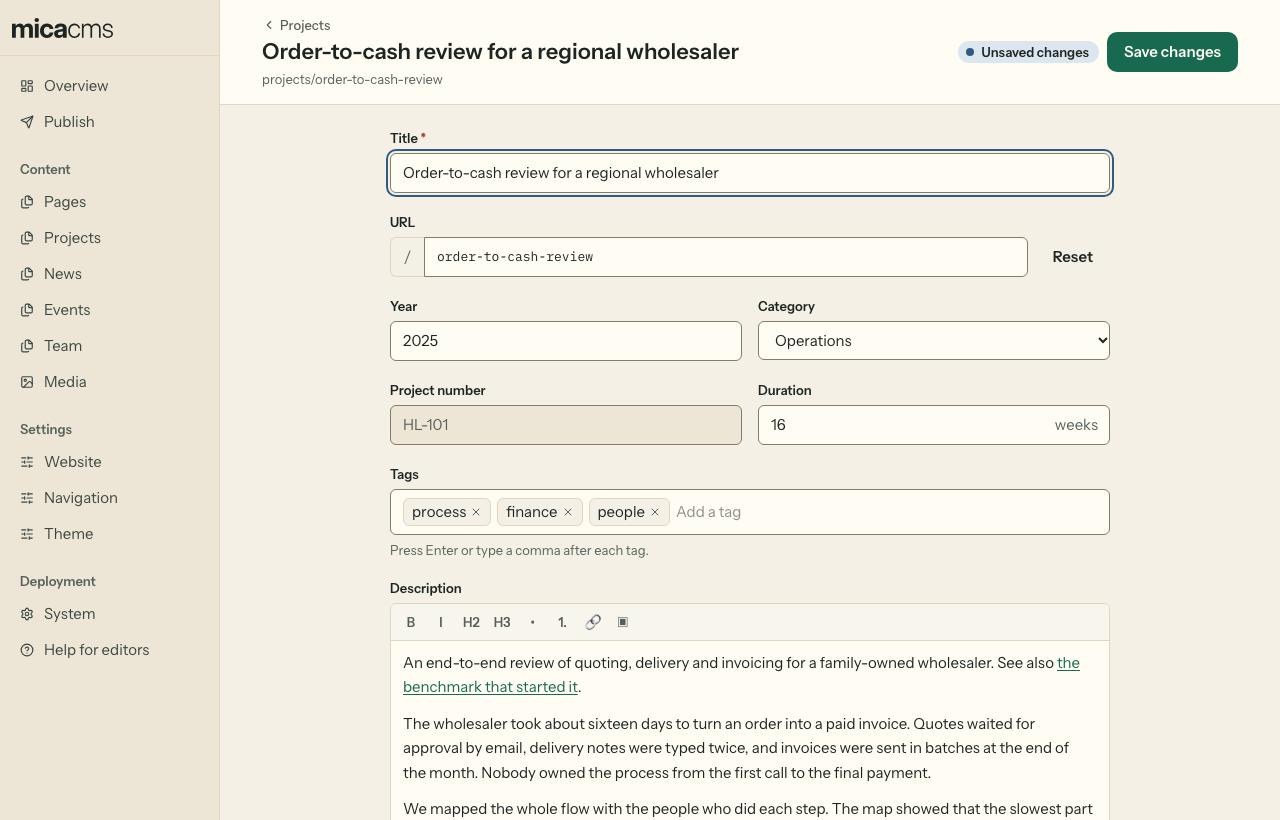Click the Media image icon
The height and width of the screenshot is (820, 1280).
click(x=27, y=382)
